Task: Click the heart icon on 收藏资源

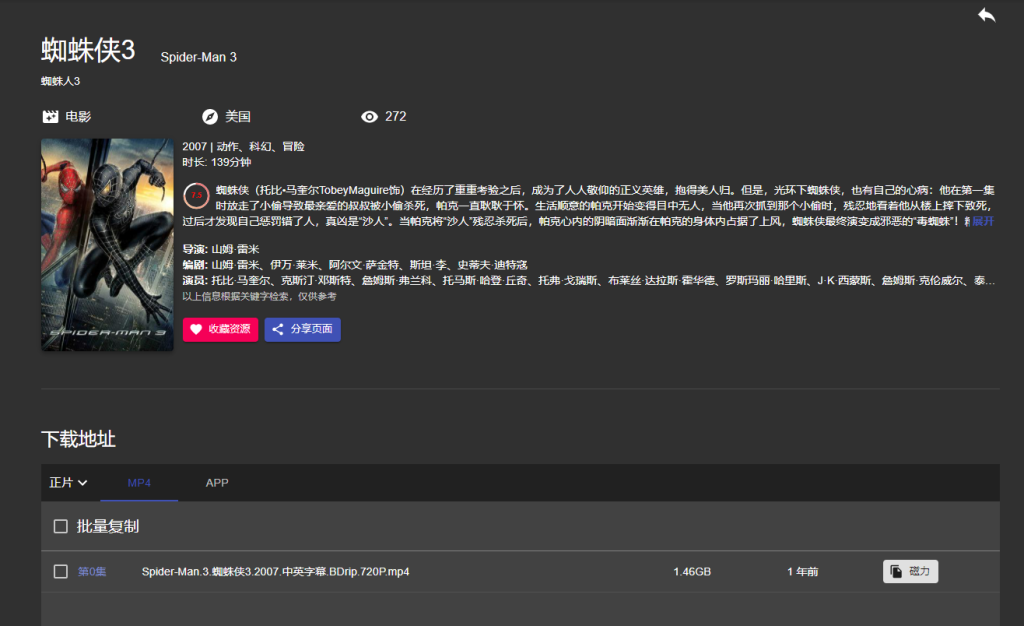Action: coord(196,329)
